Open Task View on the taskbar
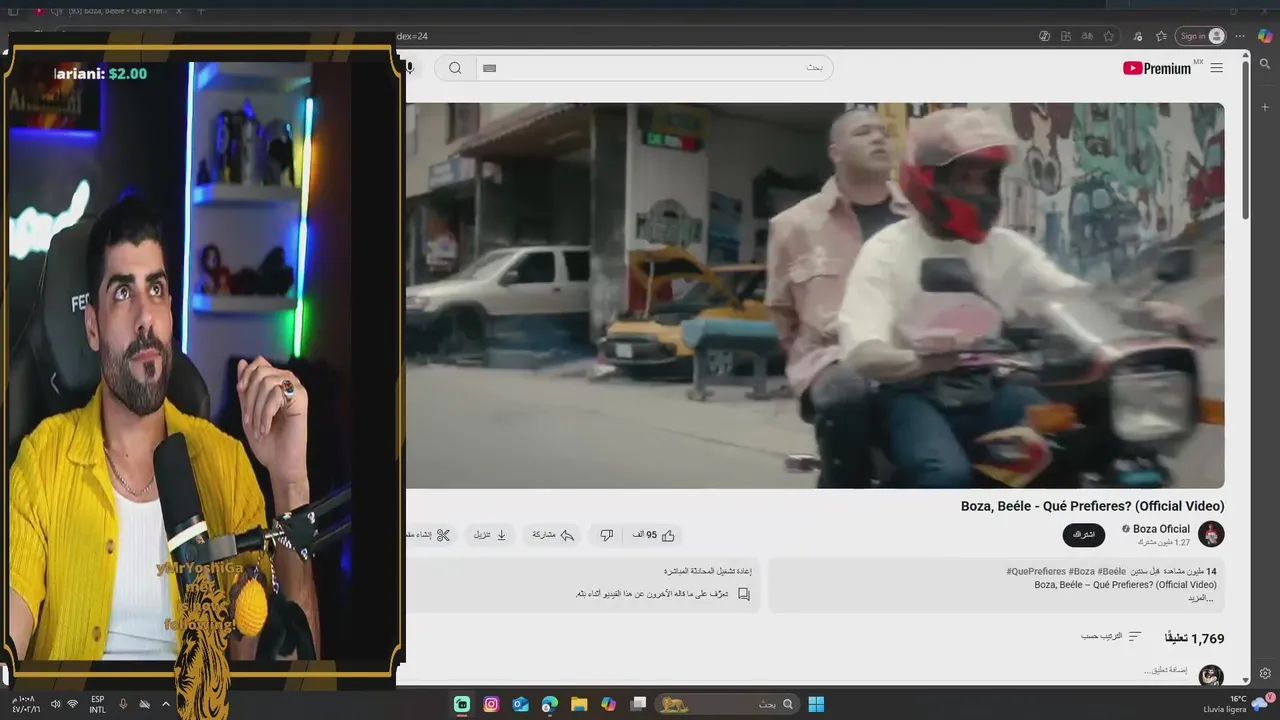Viewport: 1280px width, 720px height. coord(638,704)
